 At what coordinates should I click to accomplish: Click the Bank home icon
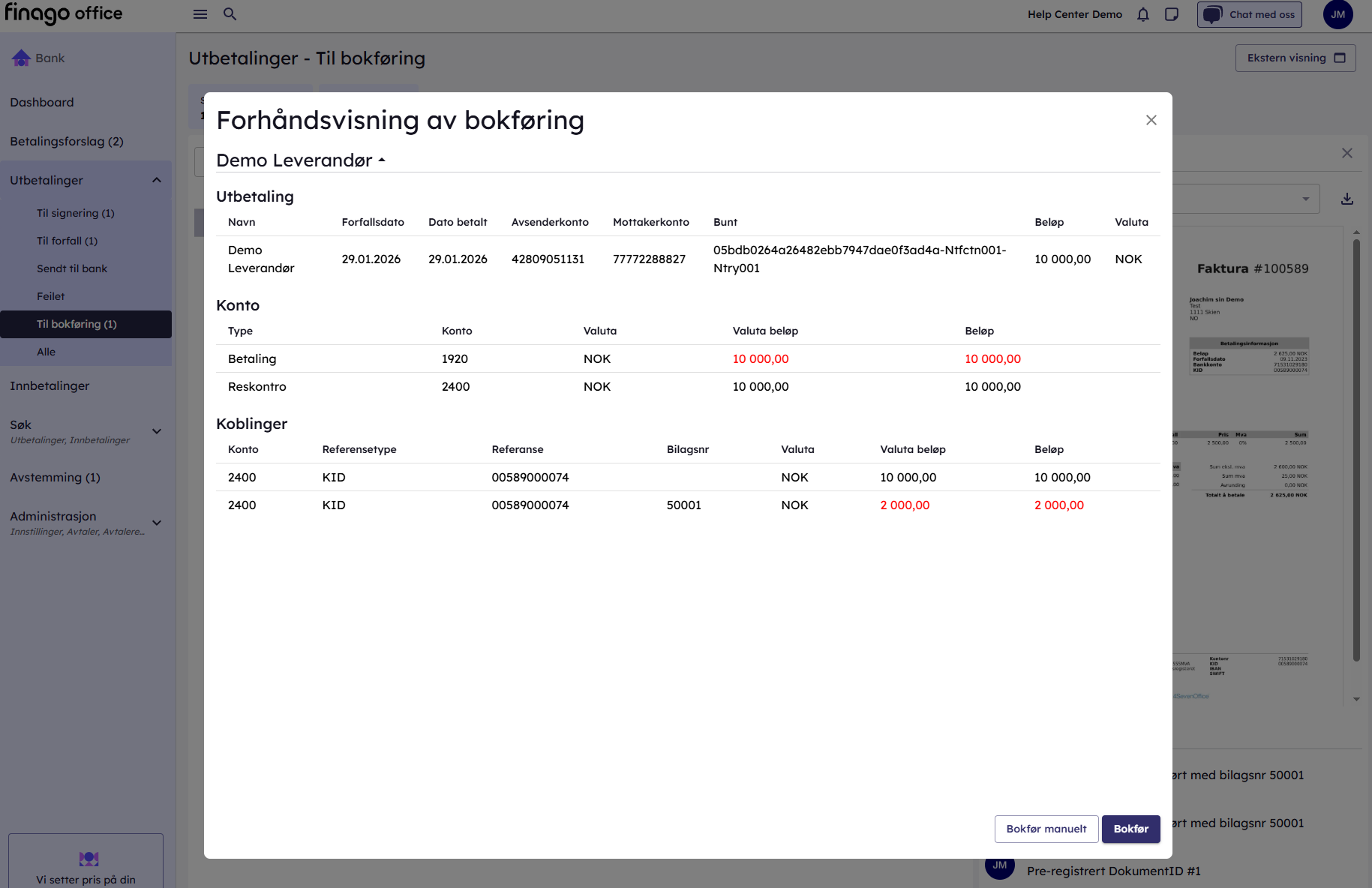(22, 58)
